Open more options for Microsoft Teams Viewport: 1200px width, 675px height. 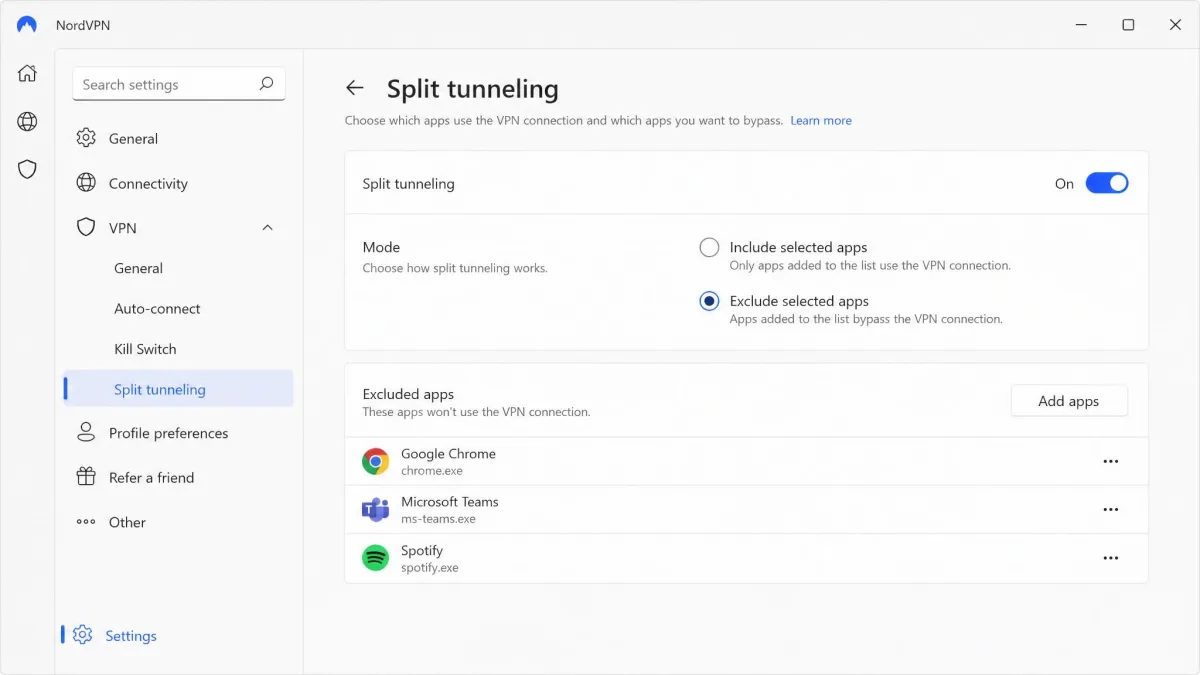(1110, 509)
